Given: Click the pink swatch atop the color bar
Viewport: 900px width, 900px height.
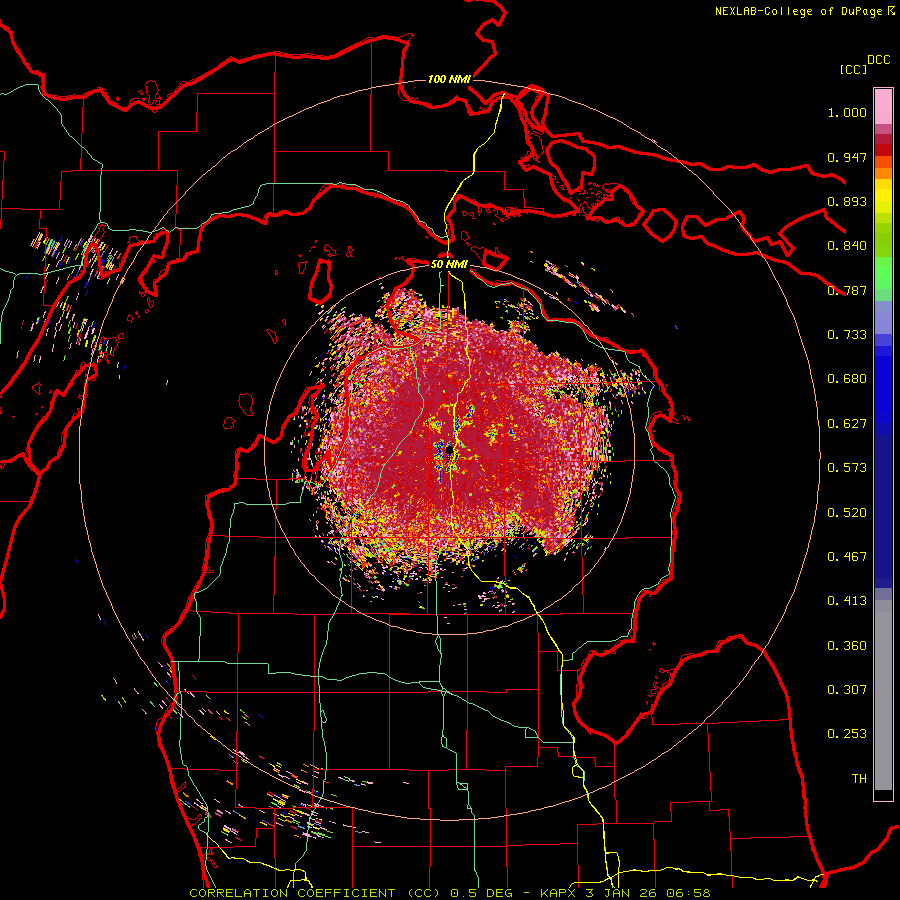Looking at the screenshot, I should coord(883,107).
